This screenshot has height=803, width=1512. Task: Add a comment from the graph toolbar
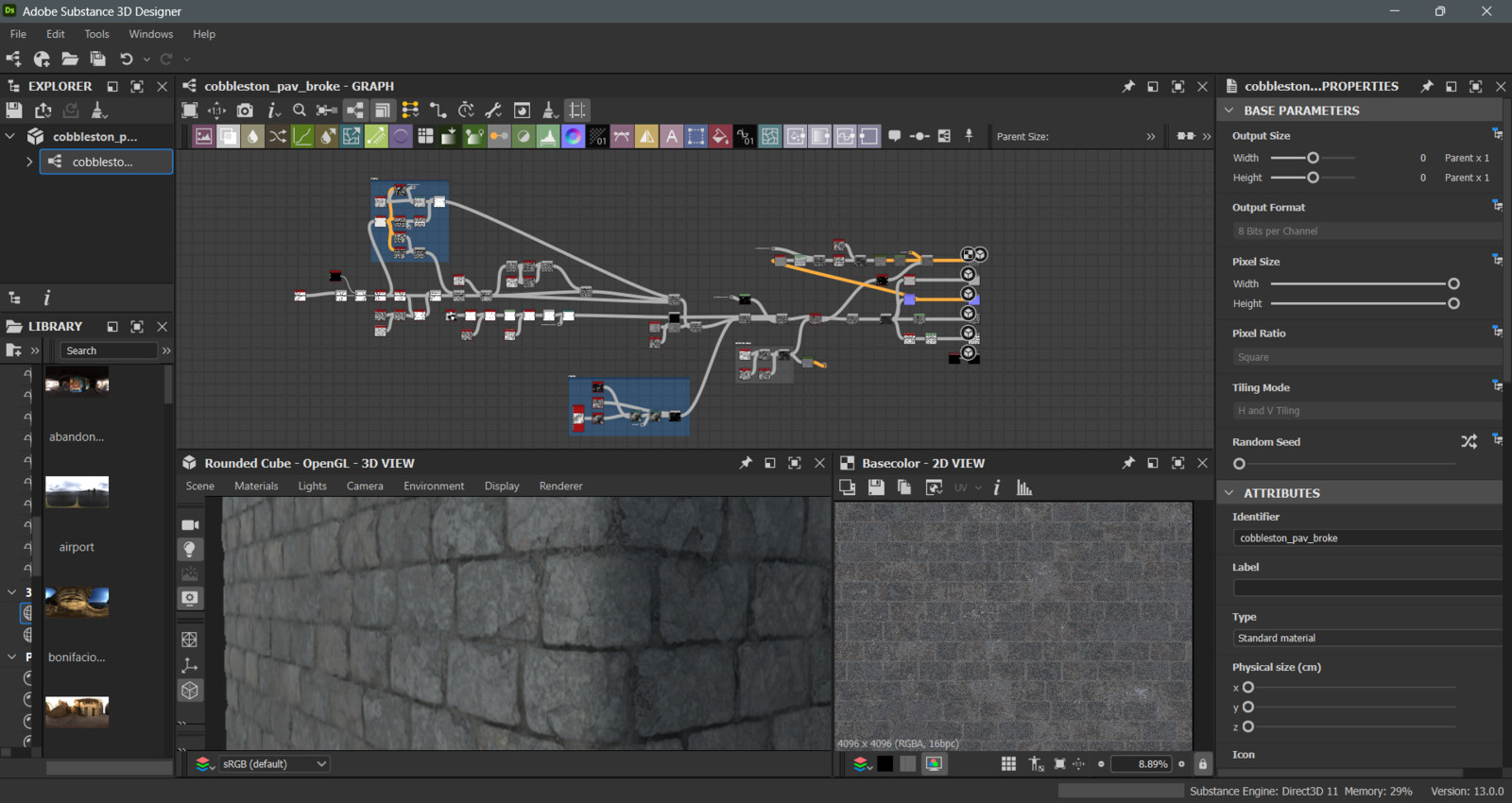894,136
